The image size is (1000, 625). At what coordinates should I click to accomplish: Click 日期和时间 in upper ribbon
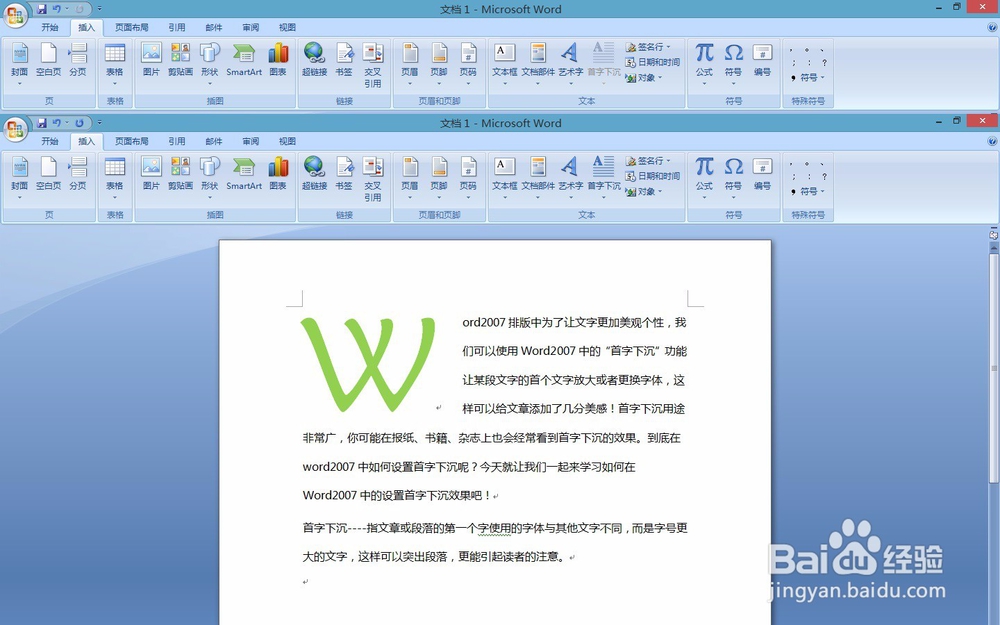tap(652, 62)
